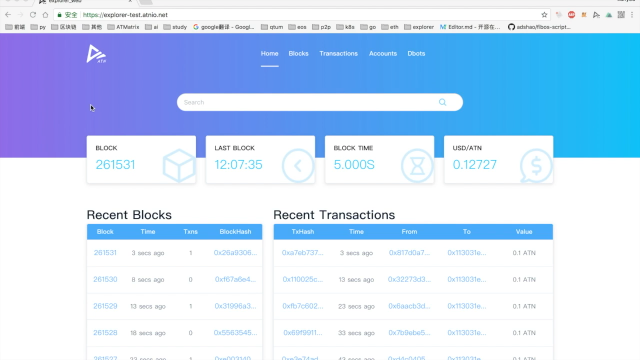The height and width of the screenshot is (362, 640).
Task: Open From address 0x32273d3...
Action: tap(409, 280)
